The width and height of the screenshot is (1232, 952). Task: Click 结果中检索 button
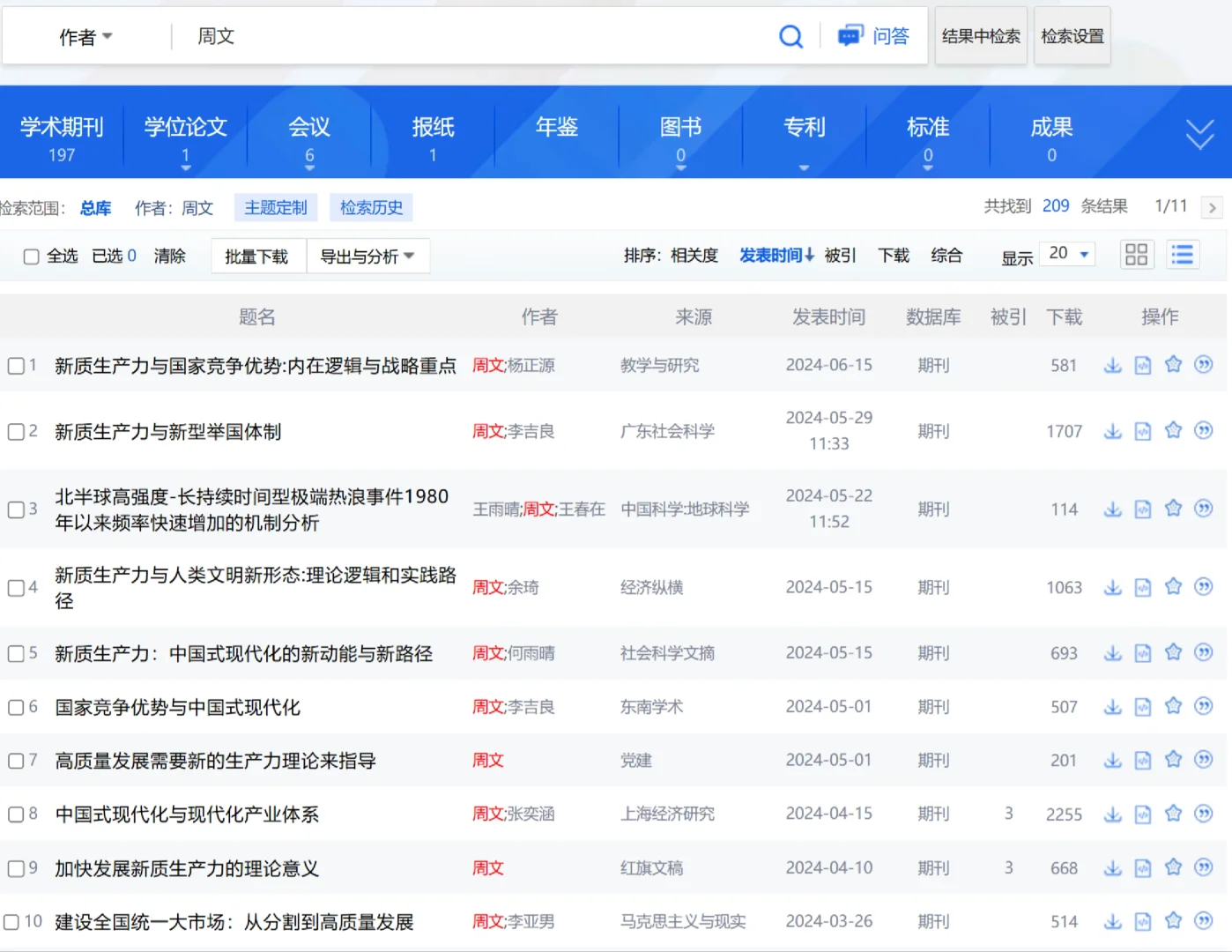point(981,36)
